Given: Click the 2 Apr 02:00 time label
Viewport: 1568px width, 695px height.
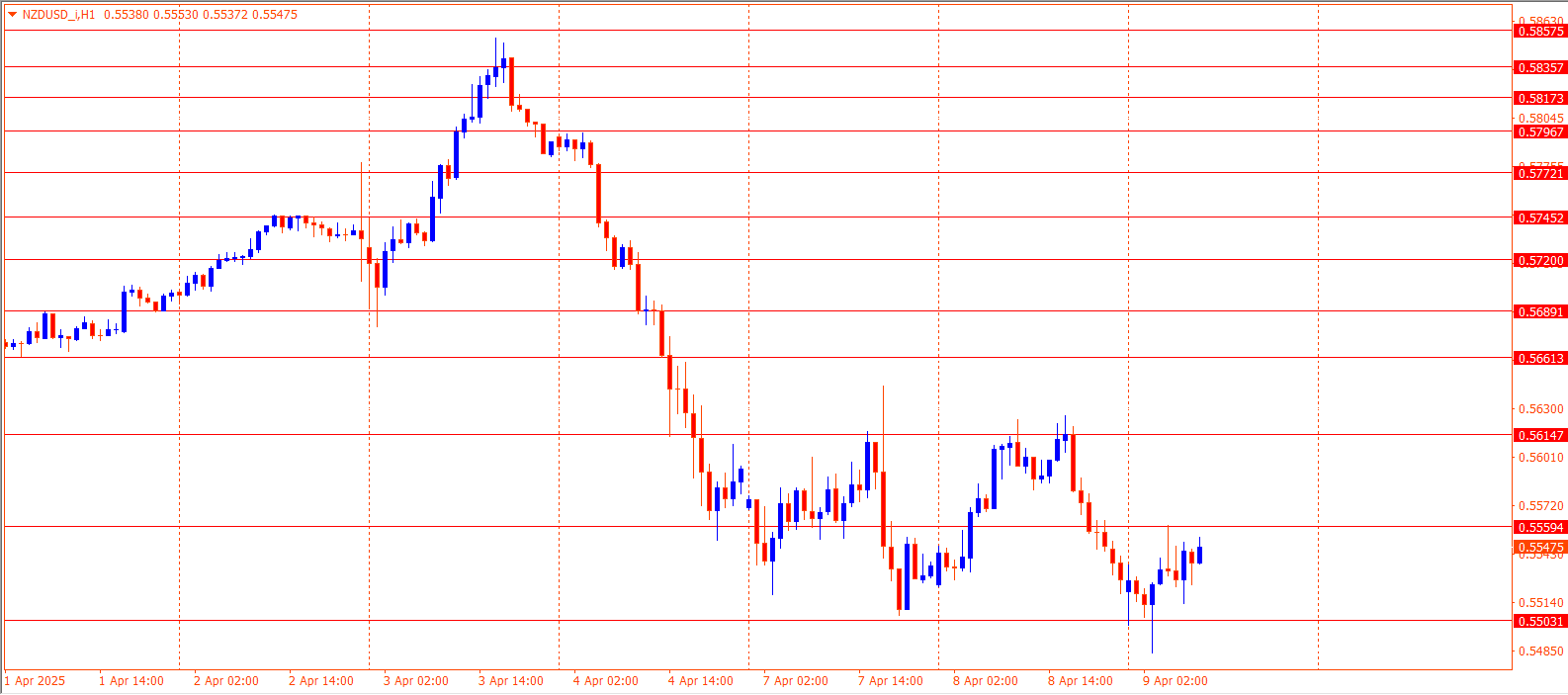Looking at the screenshot, I should pos(226,681).
